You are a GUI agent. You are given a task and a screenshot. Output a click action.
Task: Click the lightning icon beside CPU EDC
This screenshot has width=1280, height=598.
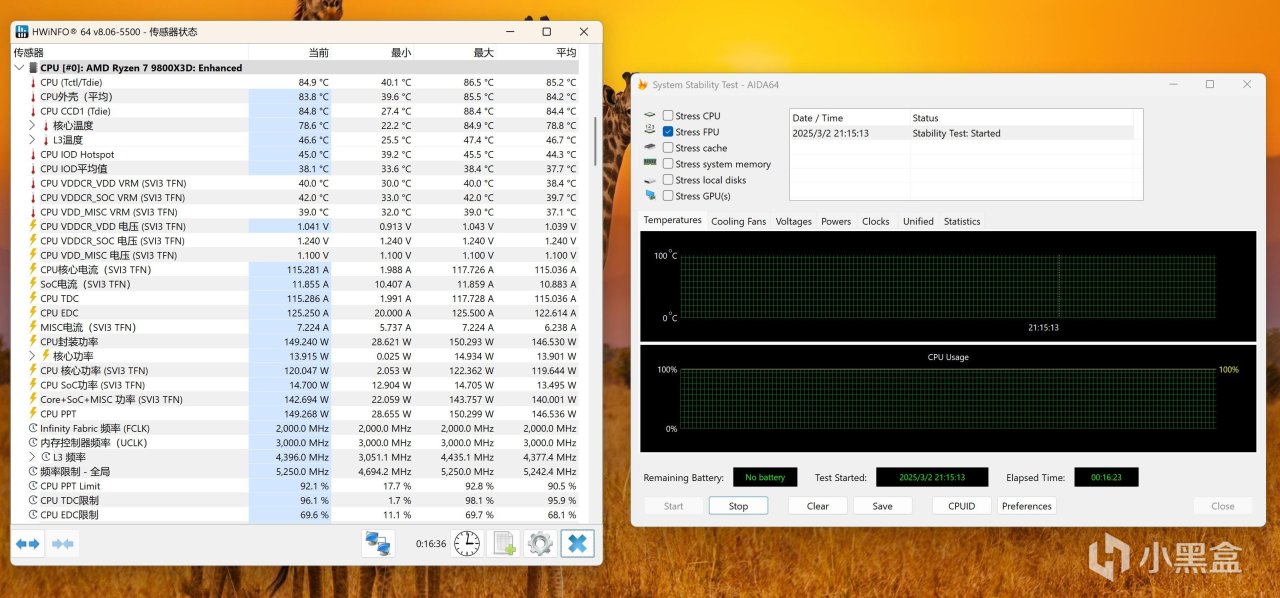(33, 313)
